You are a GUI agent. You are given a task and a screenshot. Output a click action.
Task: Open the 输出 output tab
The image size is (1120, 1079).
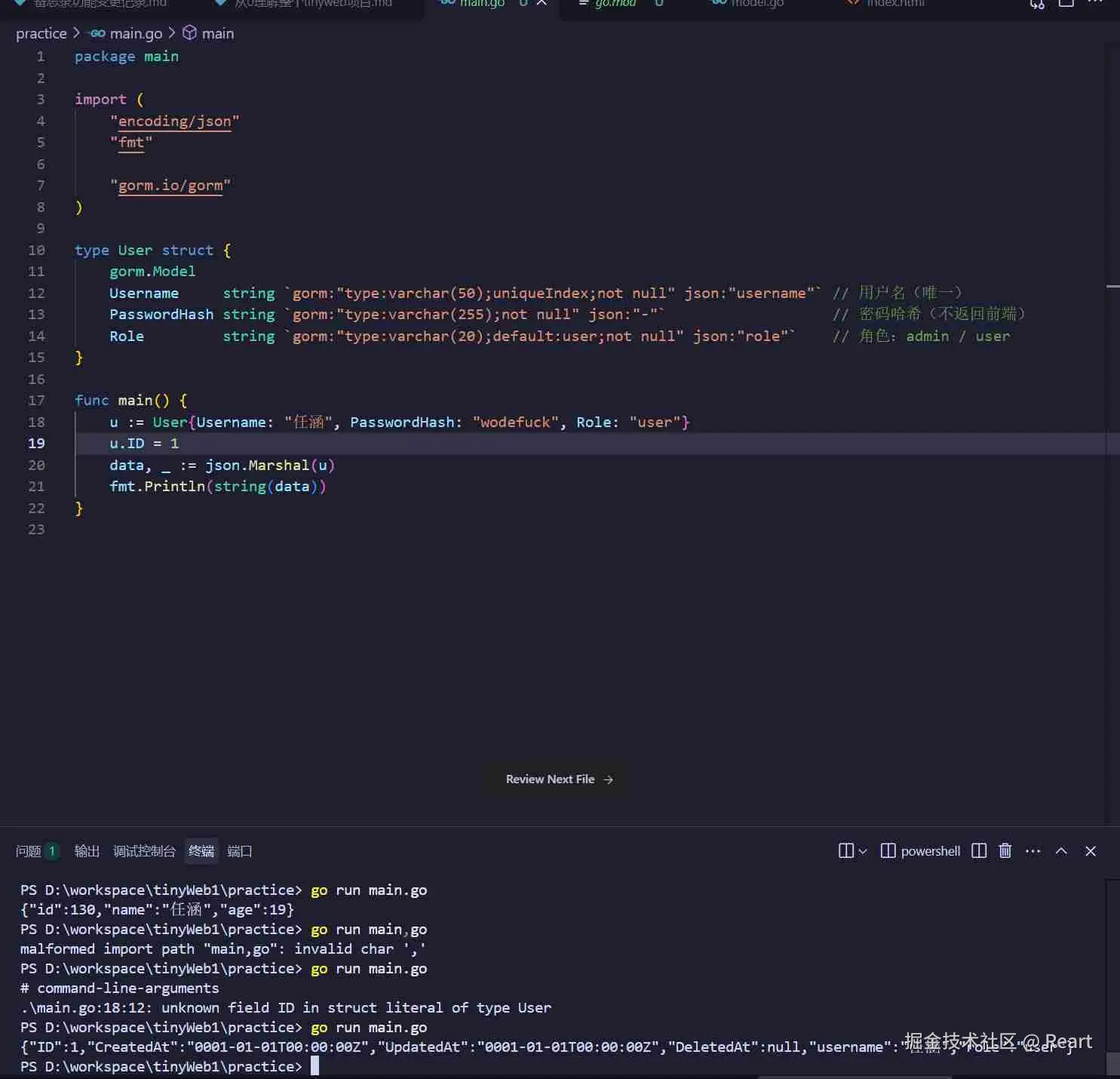pos(87,851)
